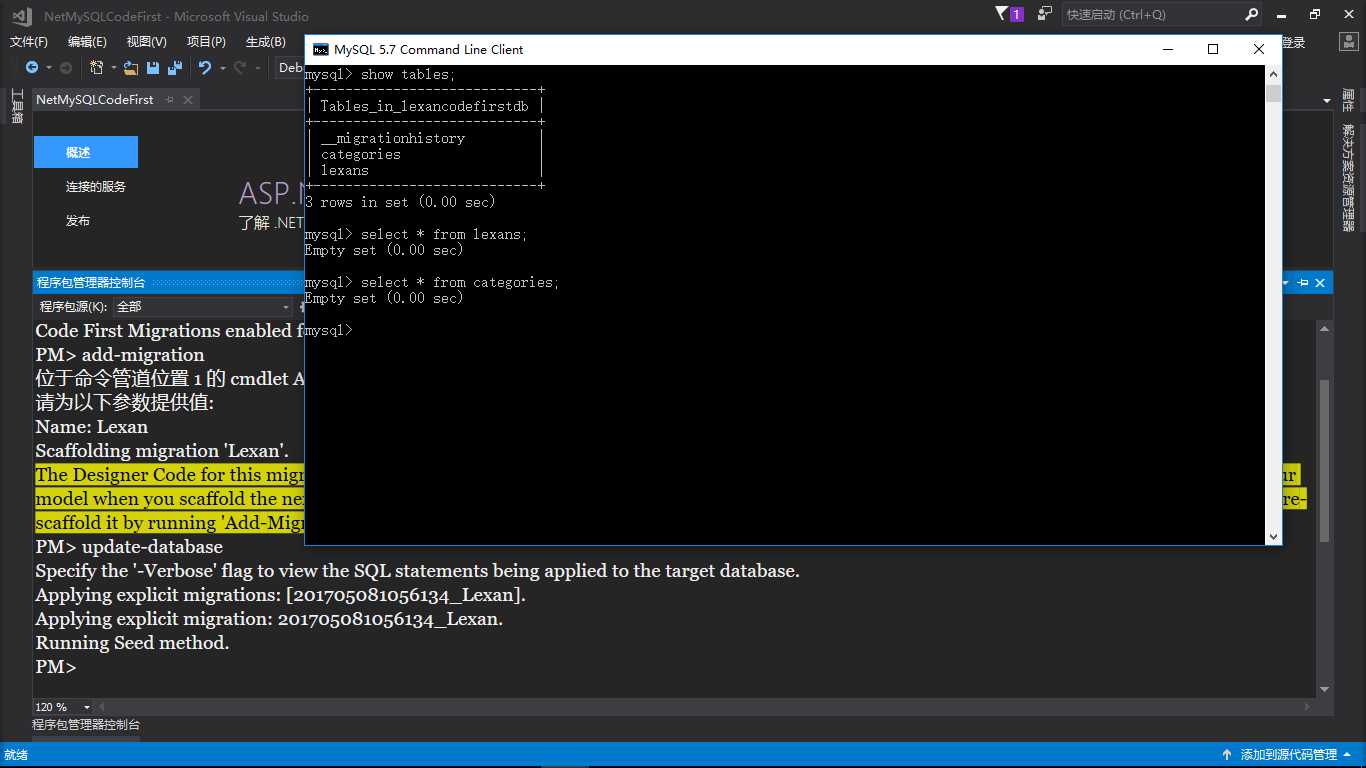Viewport: 1366px width, 768px height.
Task: Select the 连接的服务 connected services tab
Action: (96, 187)
